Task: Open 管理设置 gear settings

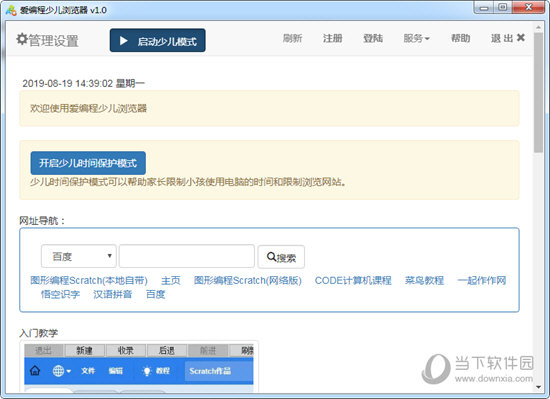Action: pos(47,40)
